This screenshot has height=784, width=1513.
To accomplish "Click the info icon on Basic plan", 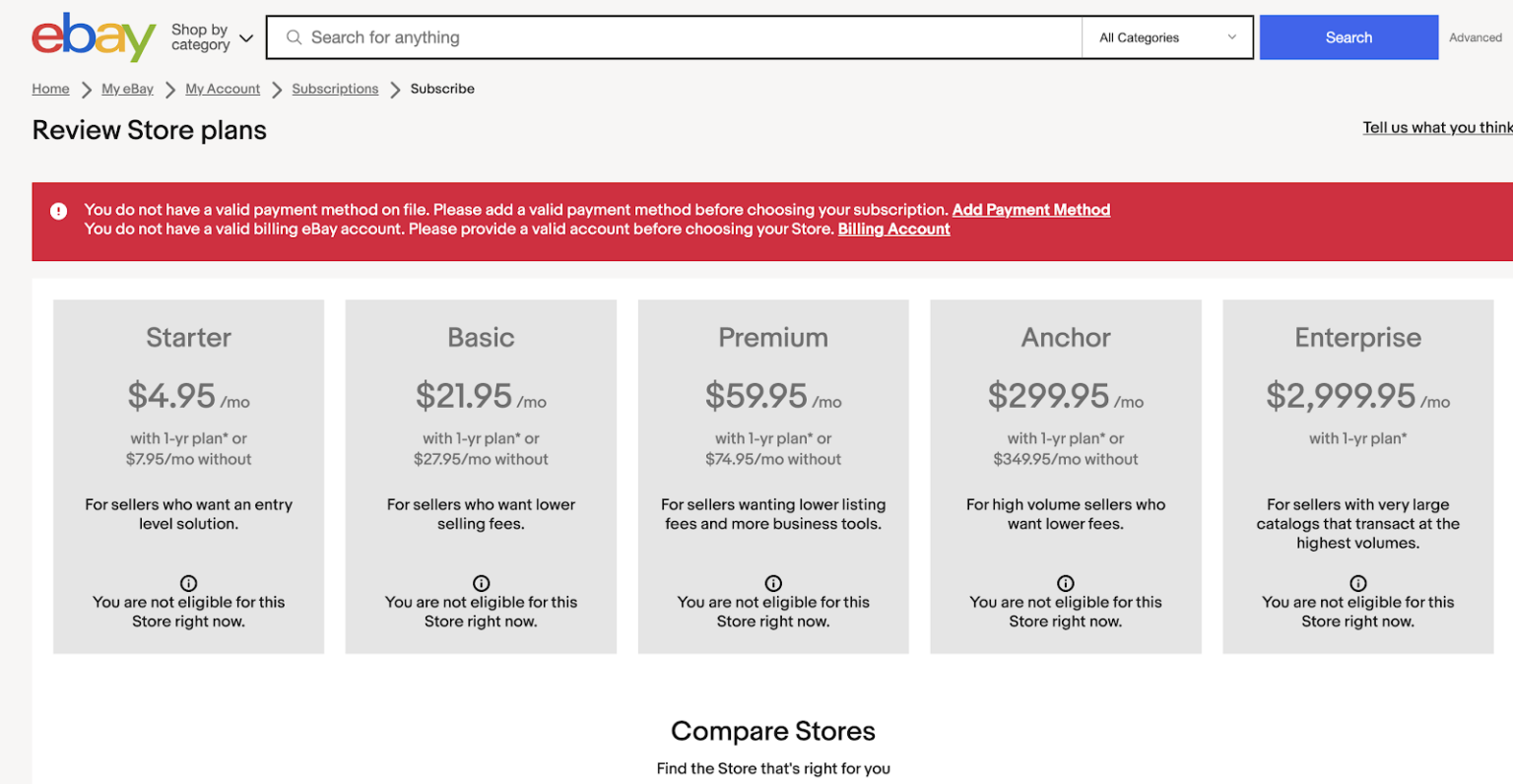I will pos(481,583).
